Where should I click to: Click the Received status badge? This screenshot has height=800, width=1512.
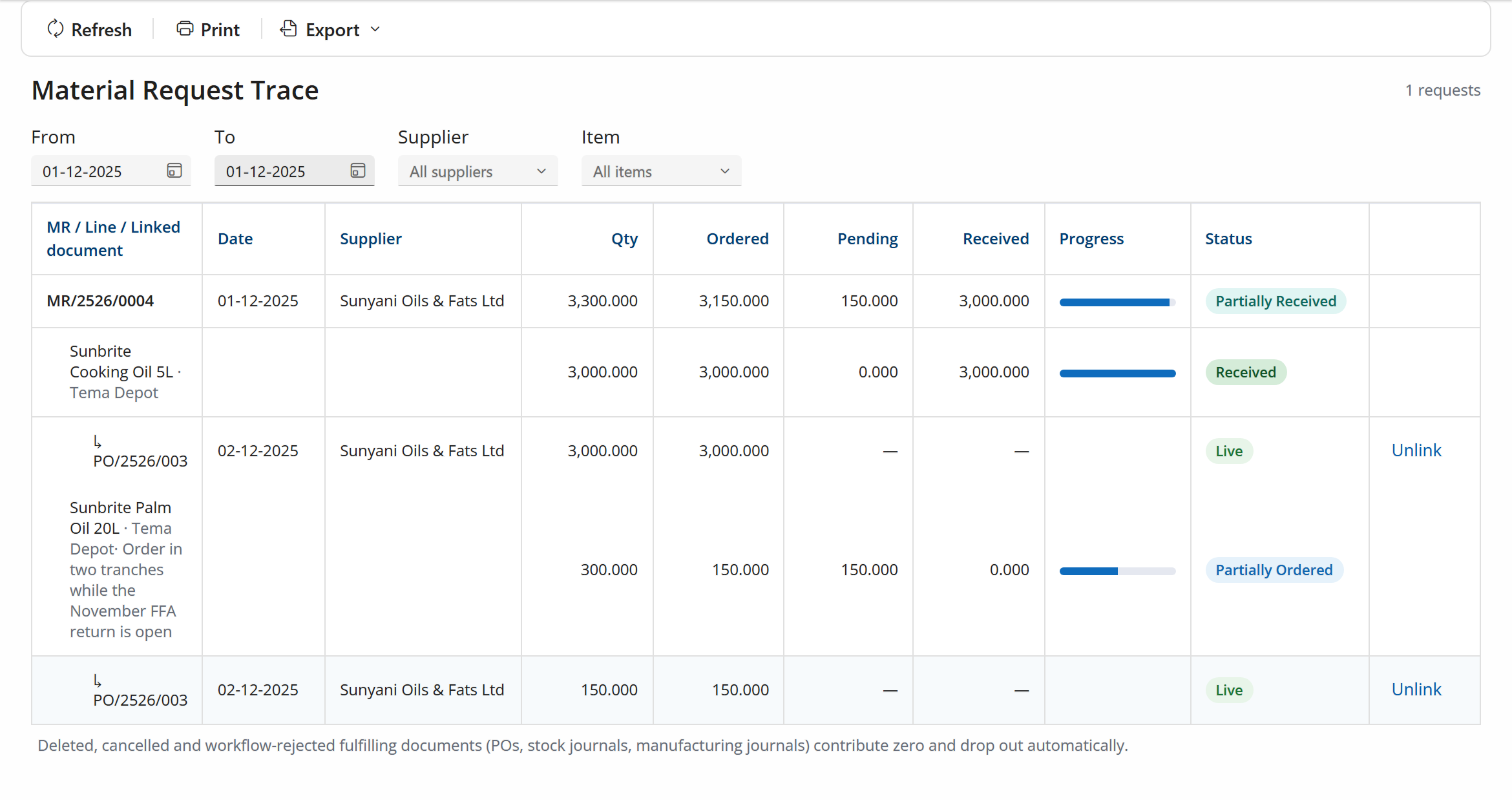tap(1246, 372)
